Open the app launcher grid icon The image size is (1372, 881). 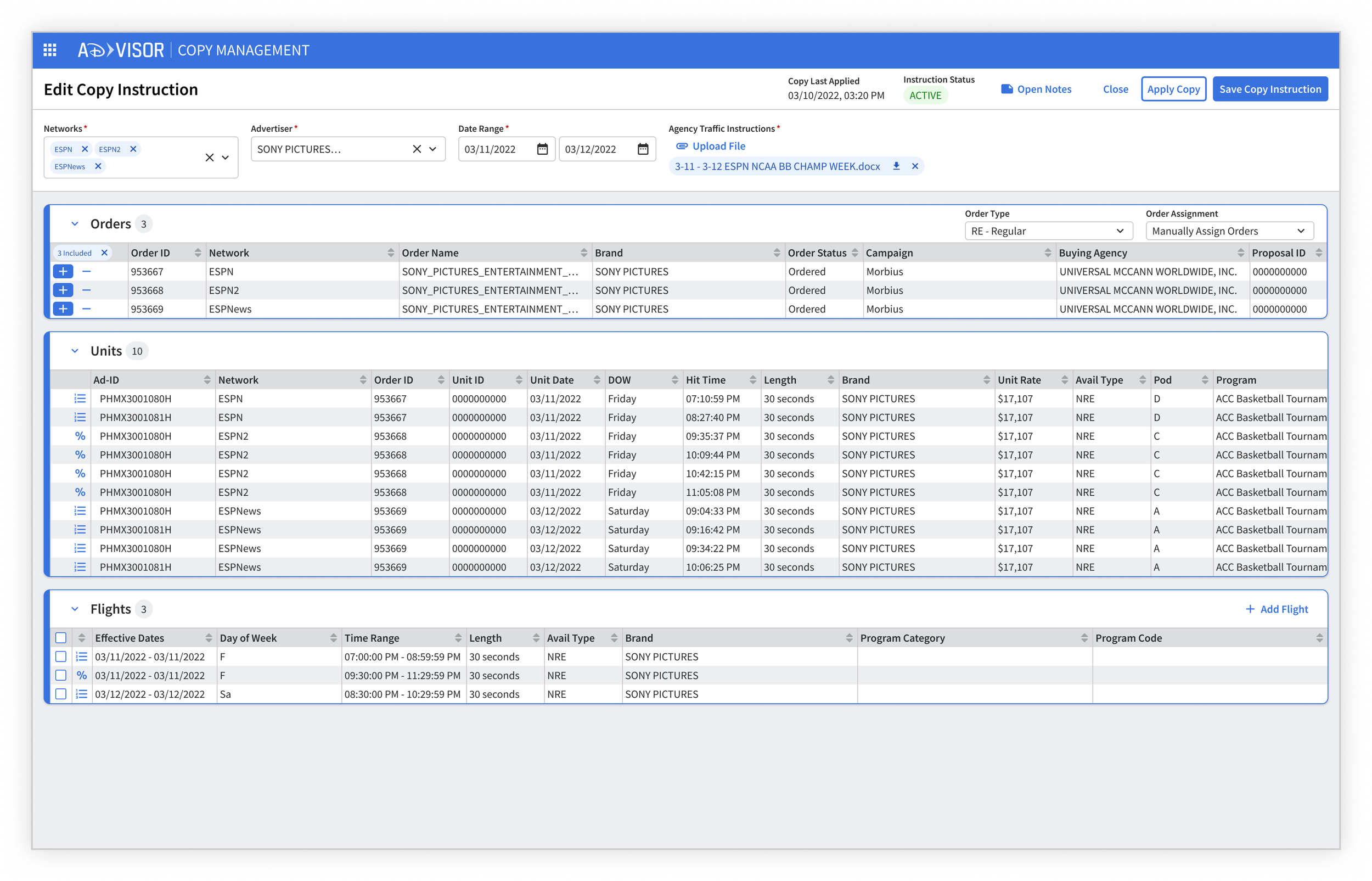50,50
